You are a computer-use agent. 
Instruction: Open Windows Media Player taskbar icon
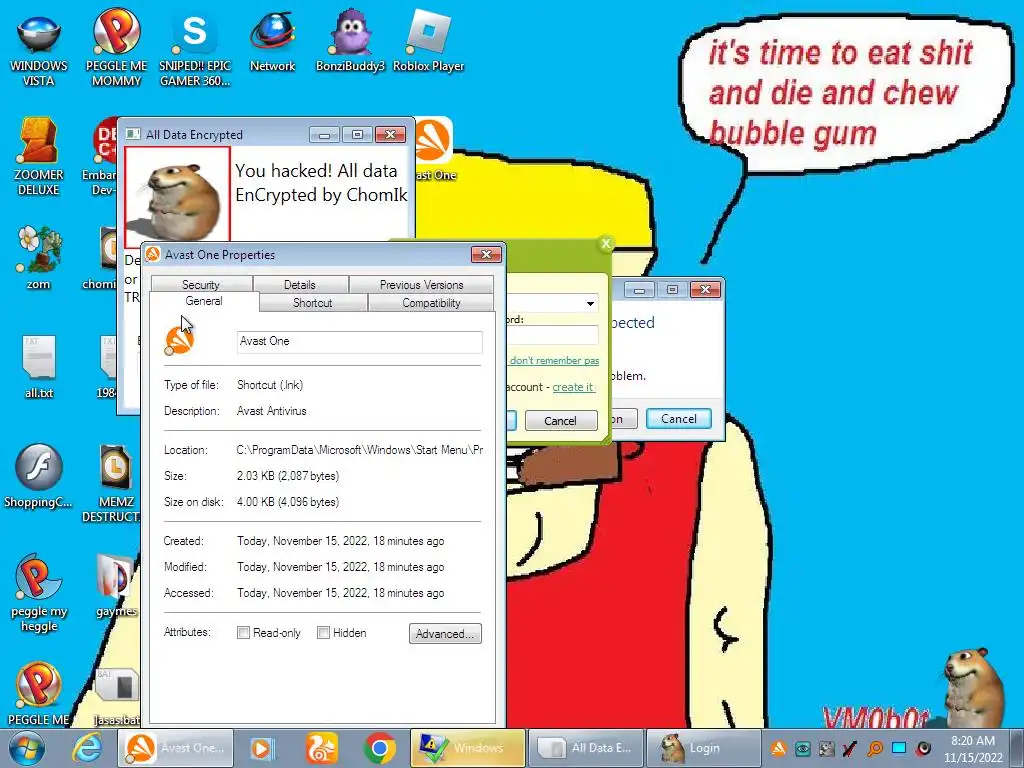coord(263,748)
